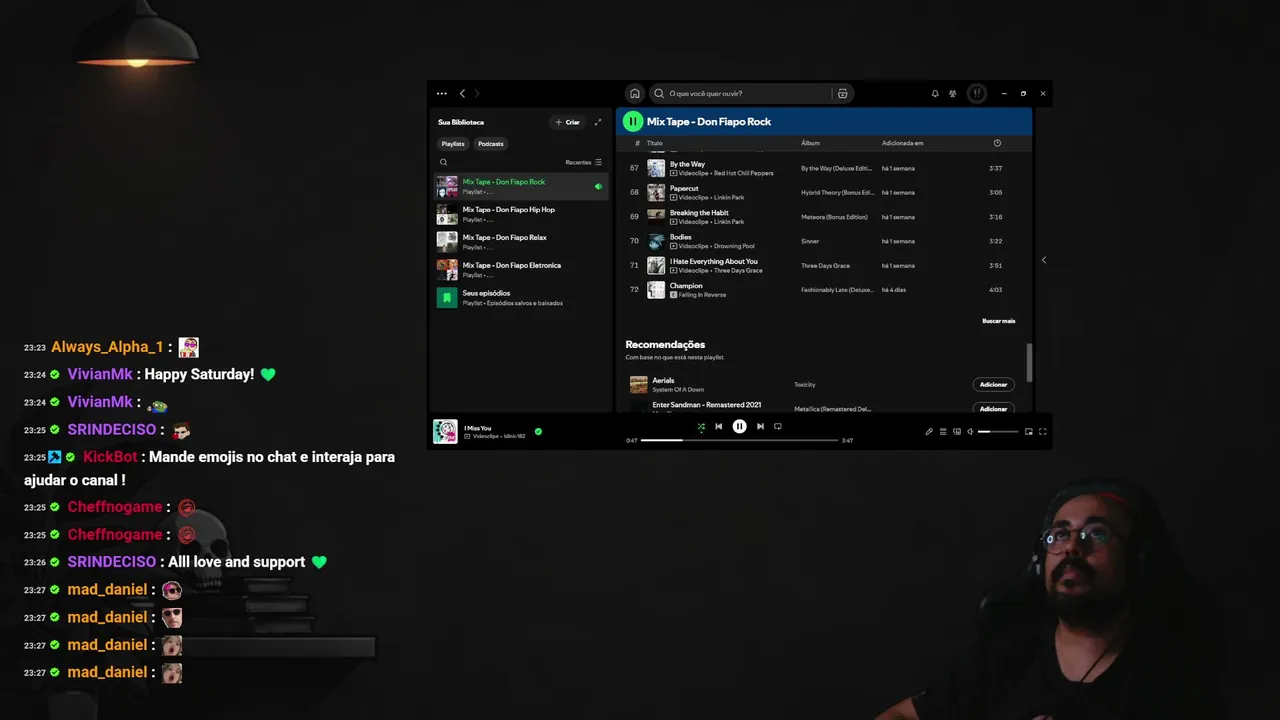Screen dimensions: 1280x720
Task: Toggle saved checkmark for I Miss You
Action: pos(538,432)
